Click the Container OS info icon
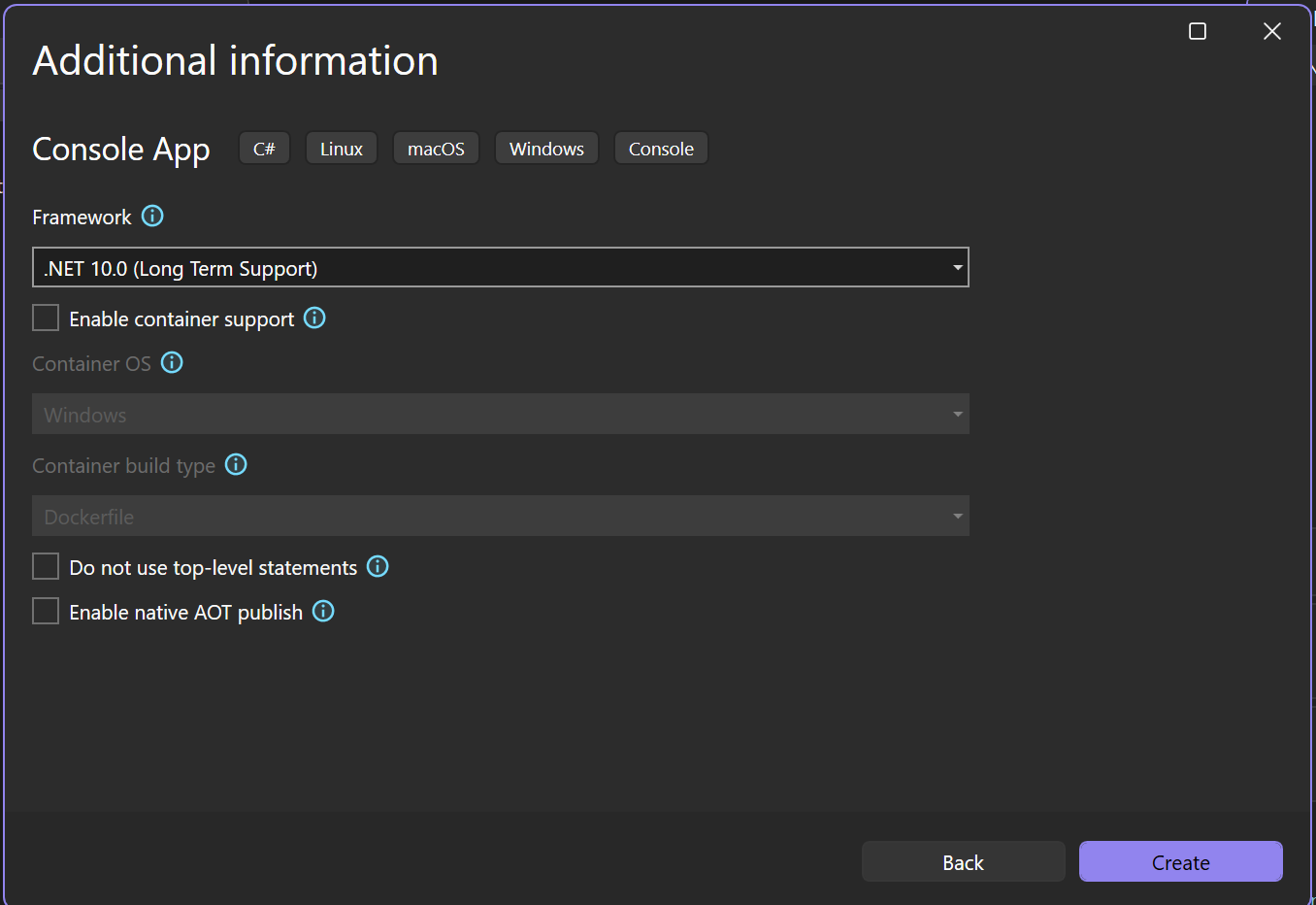 pyautogui.click(x=172, y=362)
